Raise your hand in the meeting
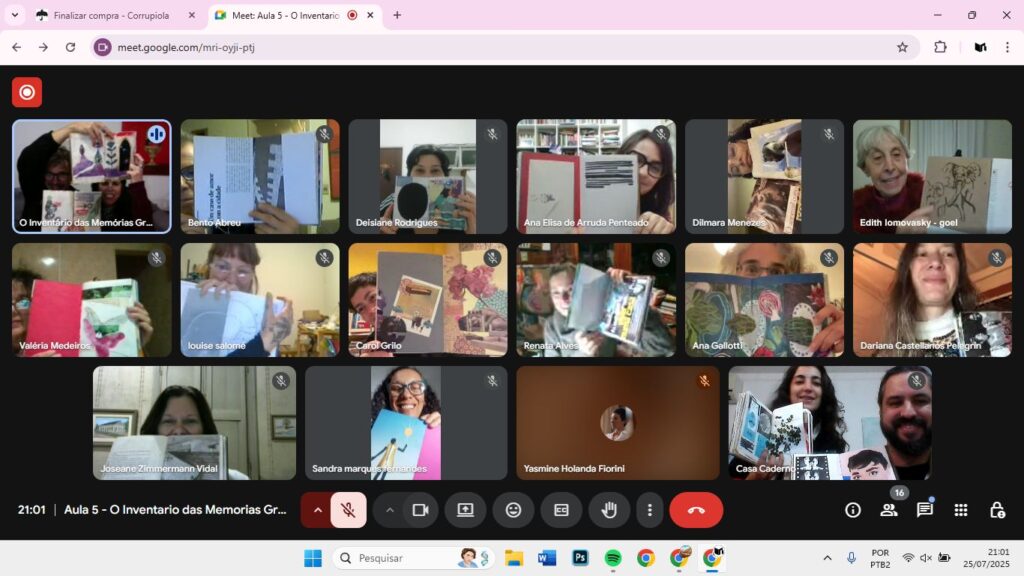The image size is (1024, 576). tap(609, 510)
